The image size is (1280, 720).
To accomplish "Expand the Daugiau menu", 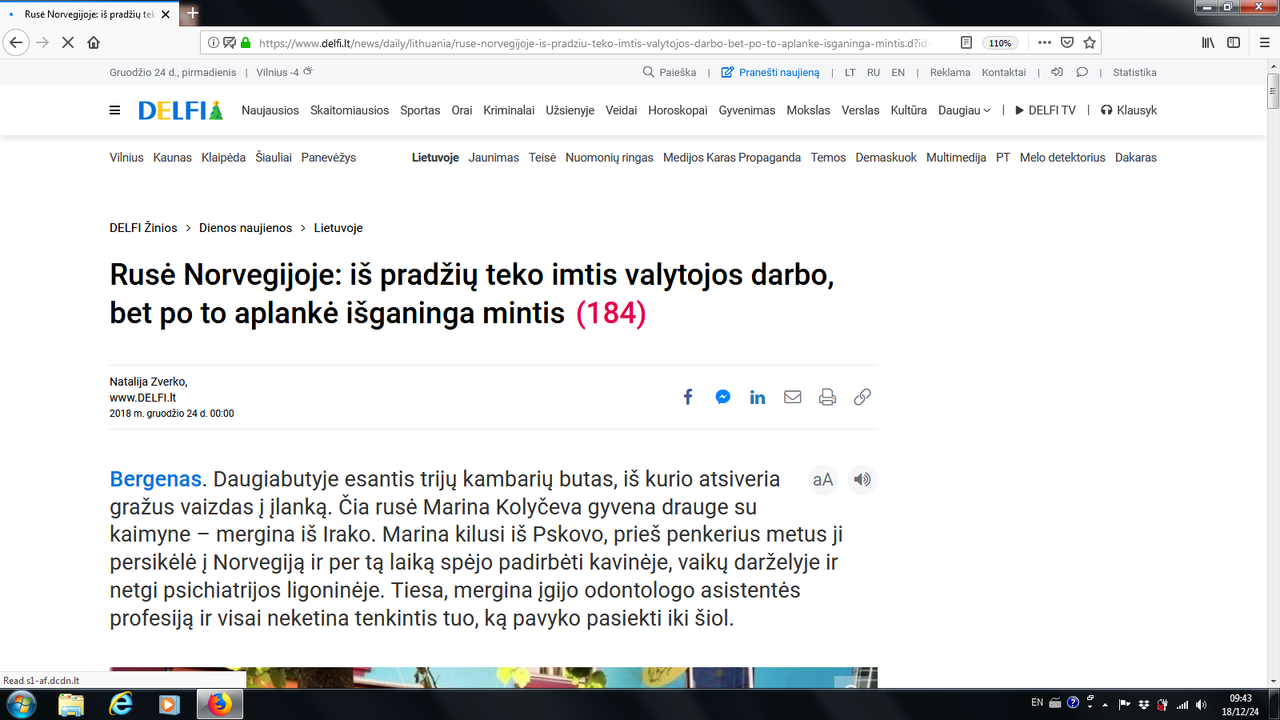I will pyautogui.click(x=964, y=111).
